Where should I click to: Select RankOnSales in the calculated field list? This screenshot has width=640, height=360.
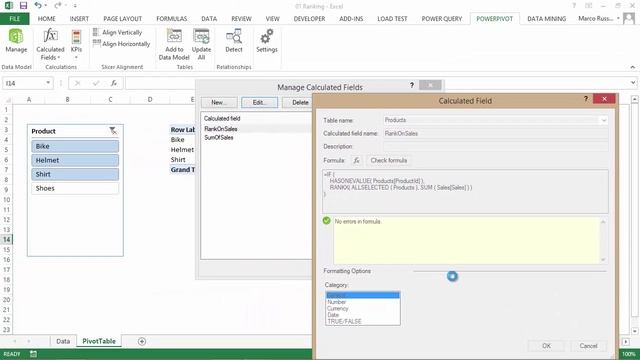pyautogui.click(x=220, y=129)
